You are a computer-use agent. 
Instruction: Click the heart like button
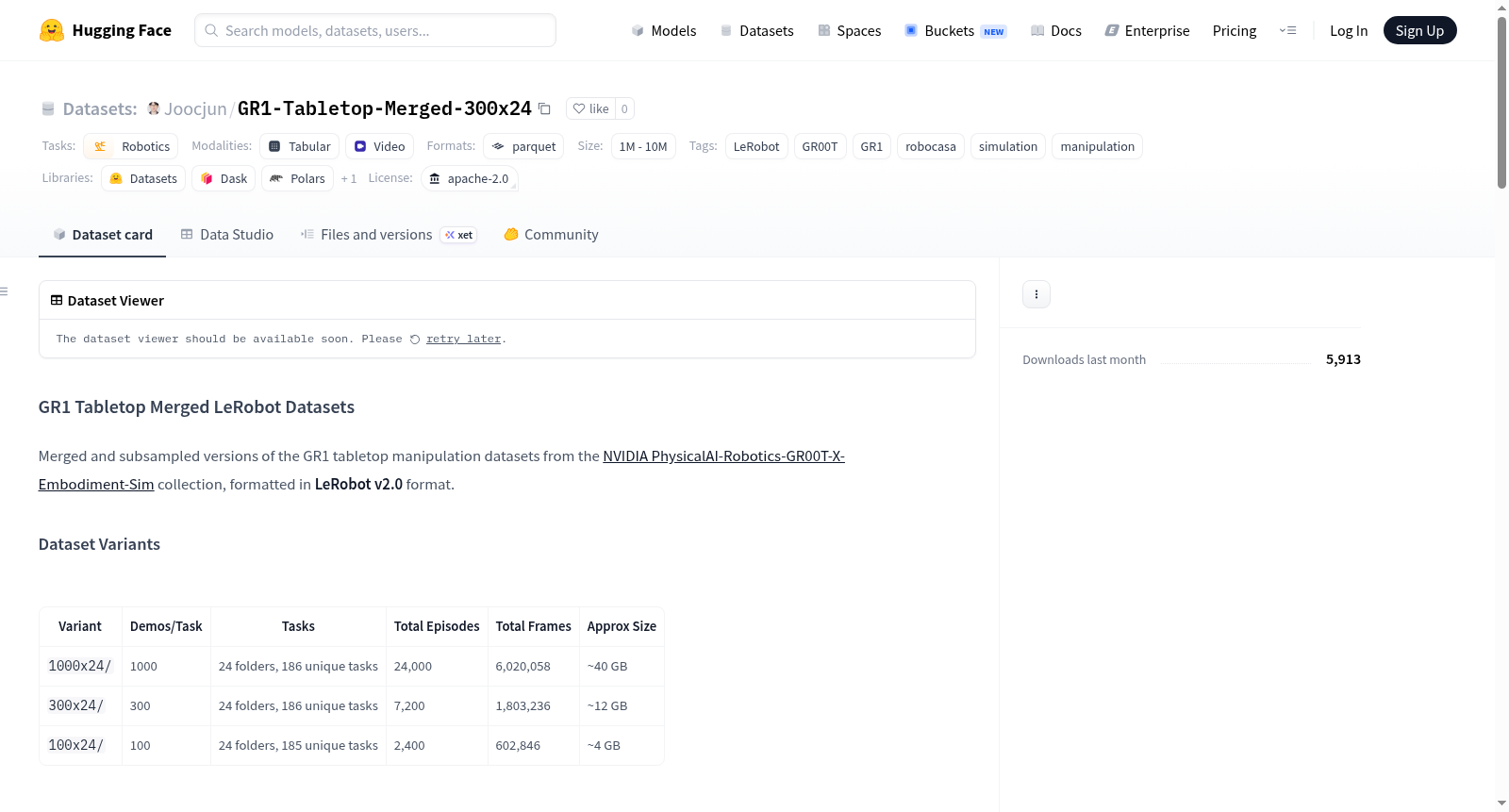pyautogui.click(x=591, y=108)
